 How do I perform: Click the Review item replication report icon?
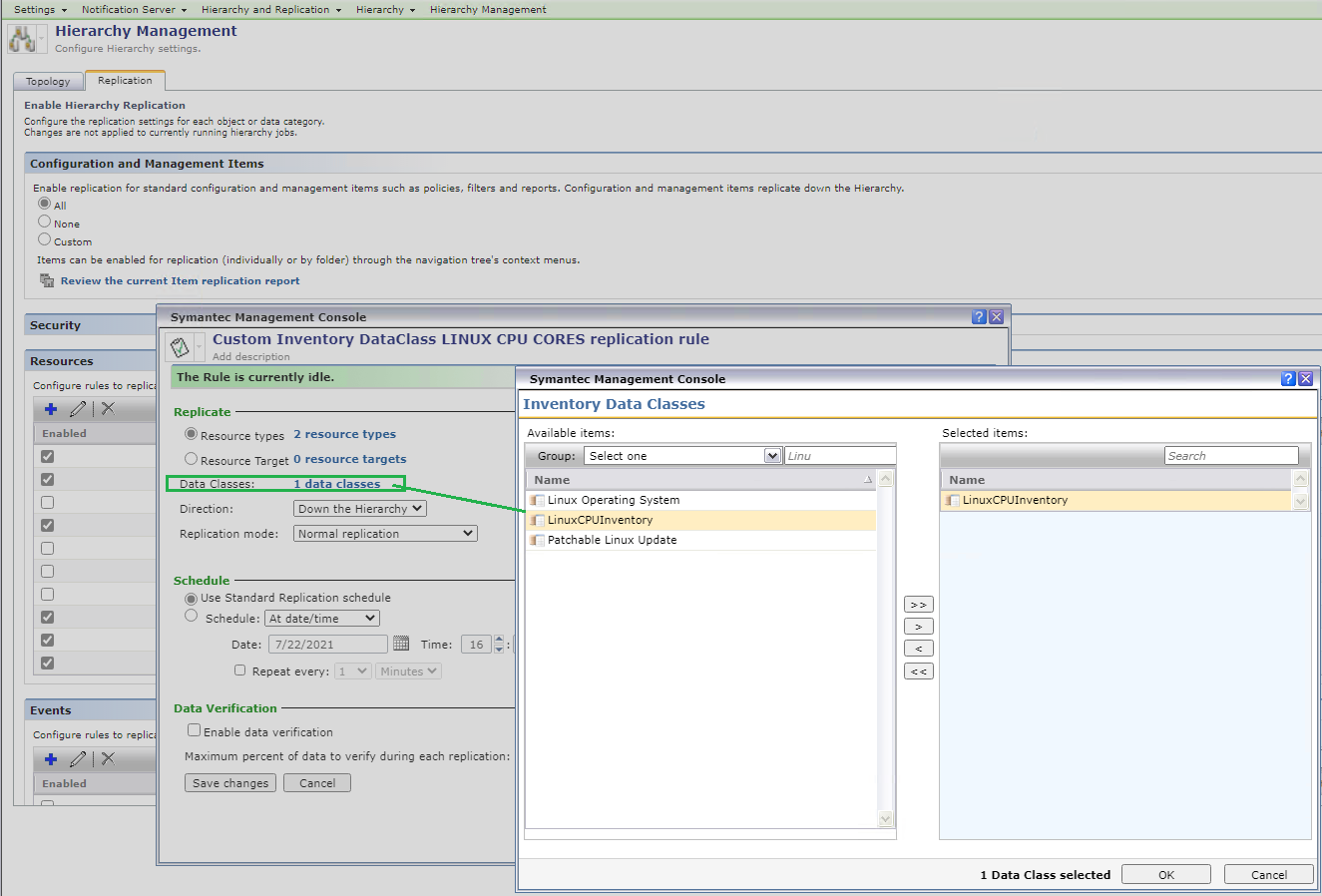(47, 280)
